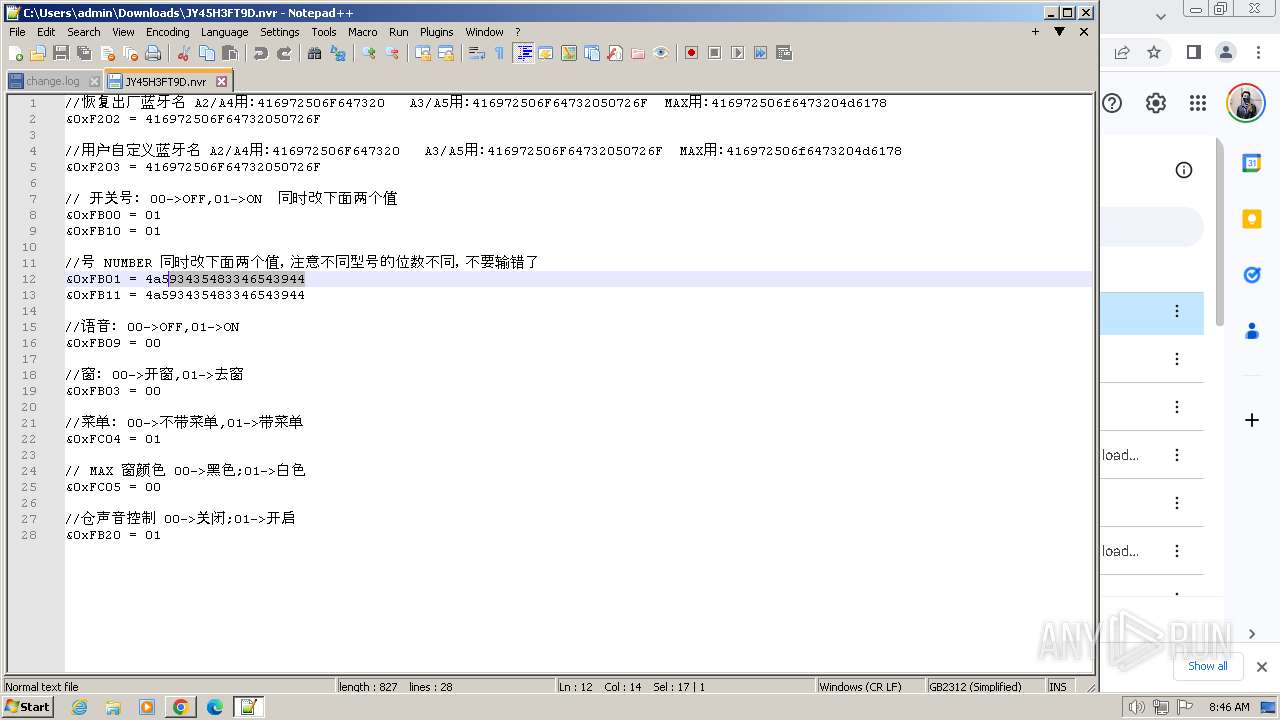Click the Close document toolbar icon
The height and width of the screenshot is (720, 1280).
coord(107,53)
